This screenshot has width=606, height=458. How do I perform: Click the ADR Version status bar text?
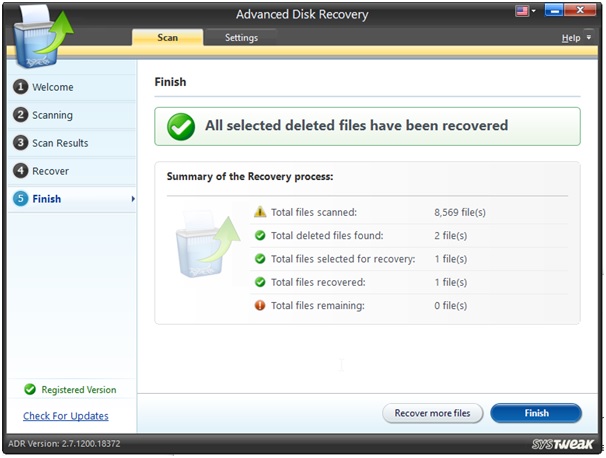click(64, 444)
